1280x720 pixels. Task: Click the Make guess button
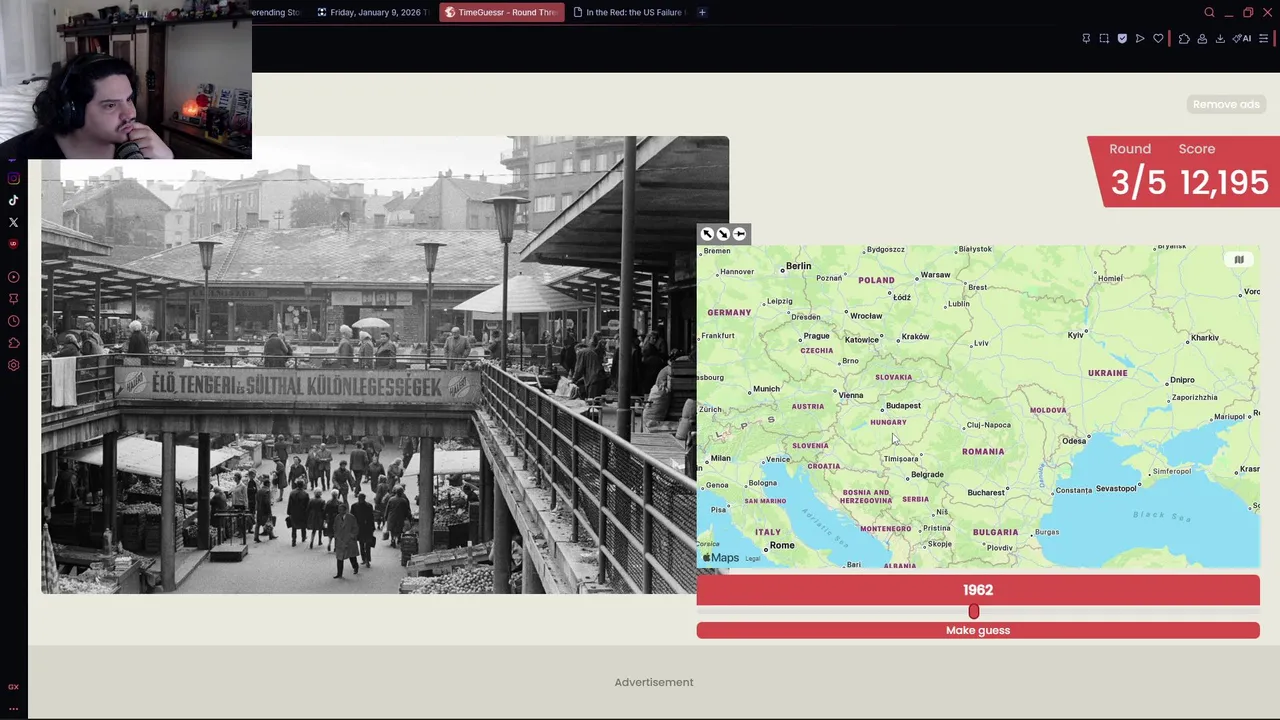[x=978, y=630]
